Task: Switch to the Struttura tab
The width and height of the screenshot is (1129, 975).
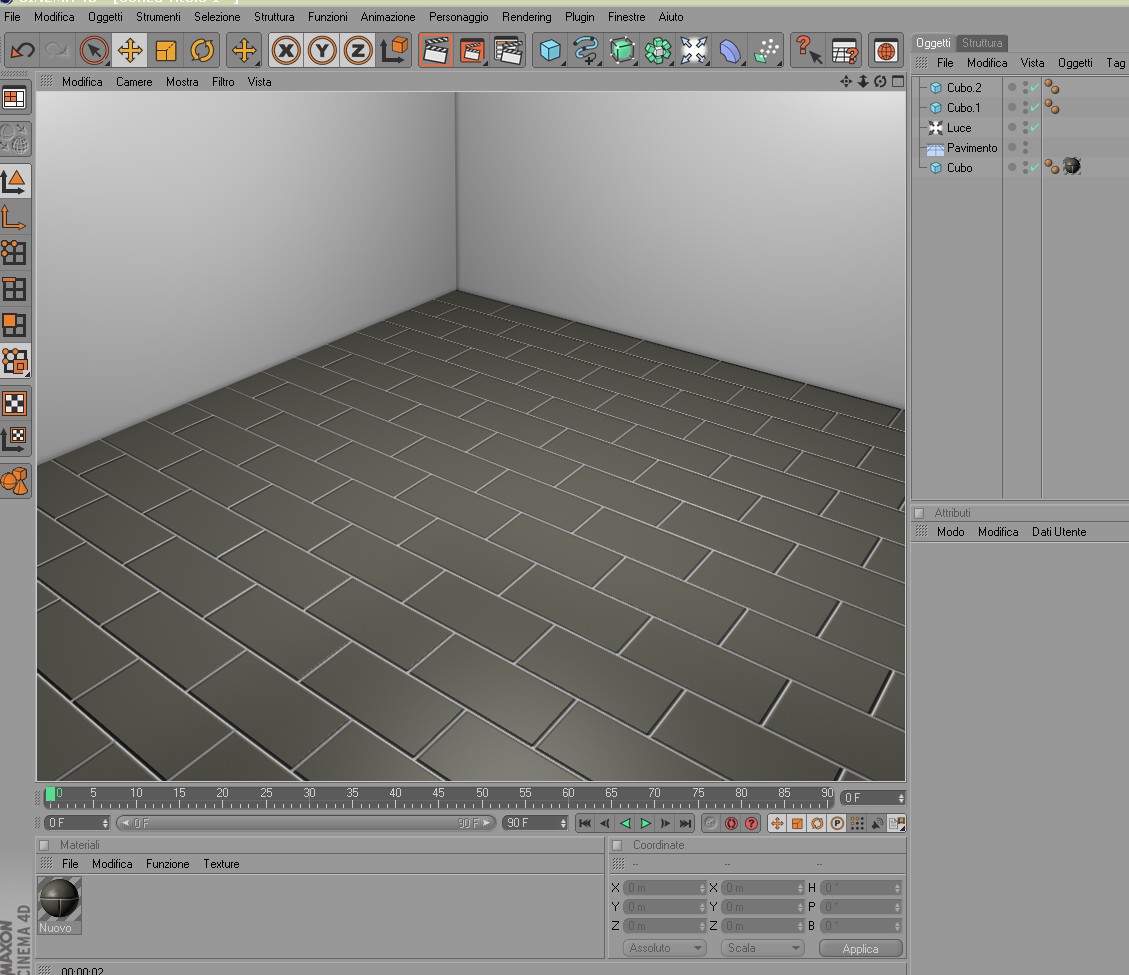Action: tap(981, 43)
